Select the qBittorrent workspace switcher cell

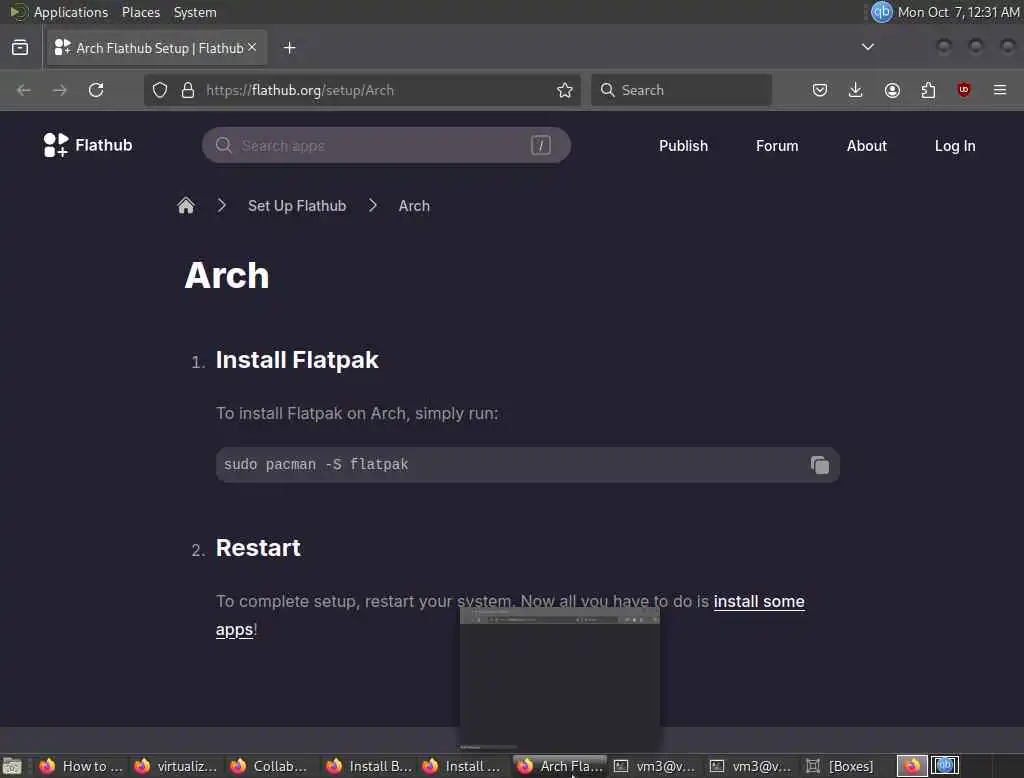tap(944, 766)
